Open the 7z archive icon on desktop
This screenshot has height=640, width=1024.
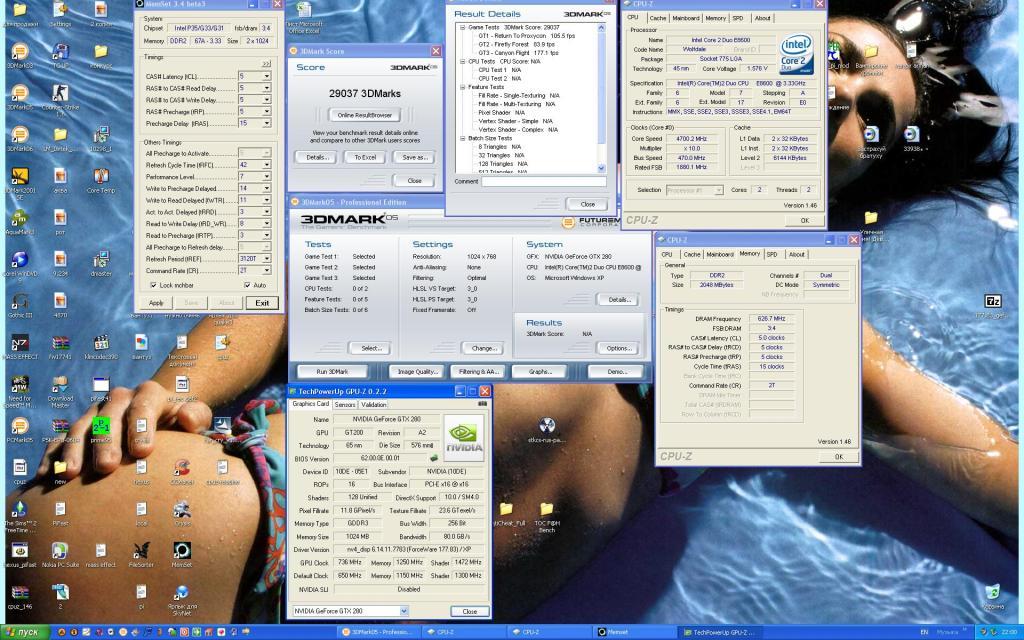993,301
